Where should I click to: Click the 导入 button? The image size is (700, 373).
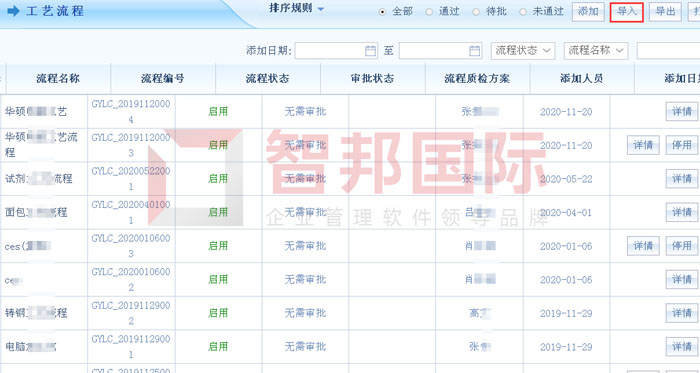[626, 12]
